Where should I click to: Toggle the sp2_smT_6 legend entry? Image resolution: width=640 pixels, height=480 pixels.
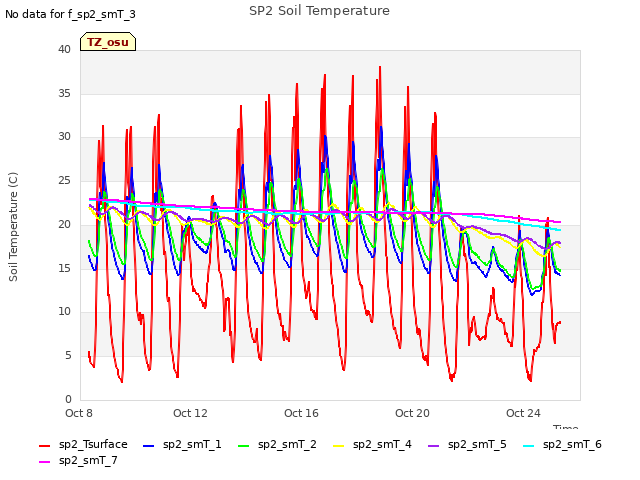(x=562, y=444)
